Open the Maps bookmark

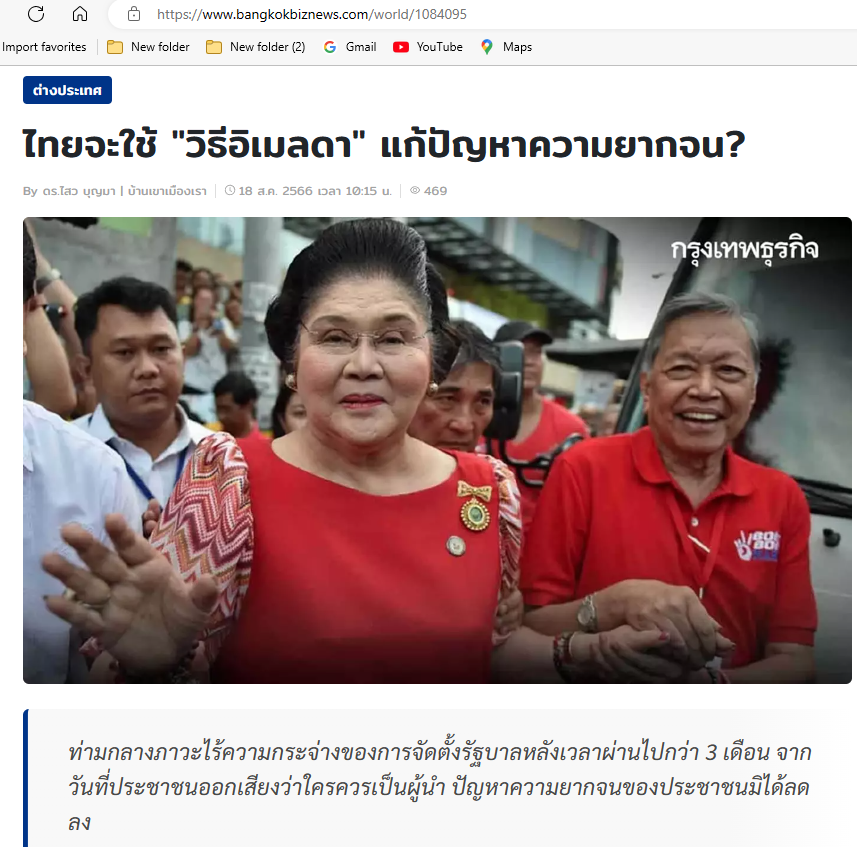506,47
